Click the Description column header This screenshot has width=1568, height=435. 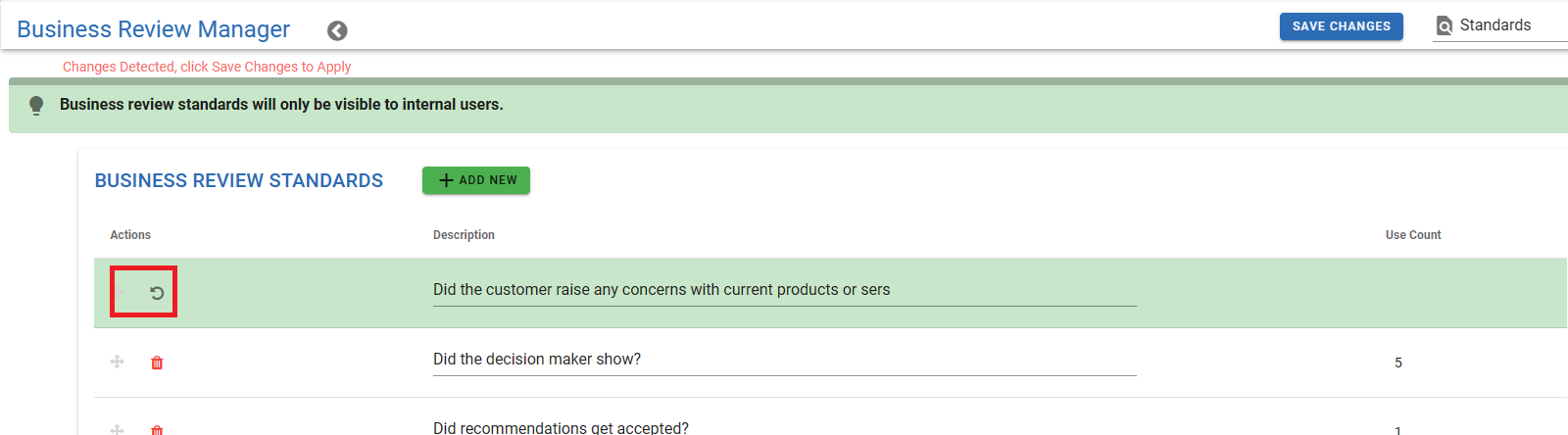pos(464,235)
